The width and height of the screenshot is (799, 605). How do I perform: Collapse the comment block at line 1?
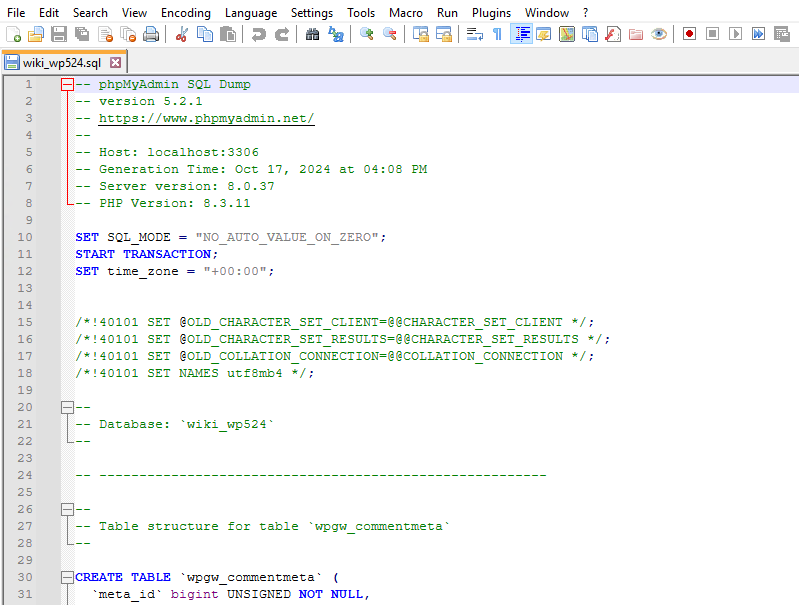coord(67,85)
